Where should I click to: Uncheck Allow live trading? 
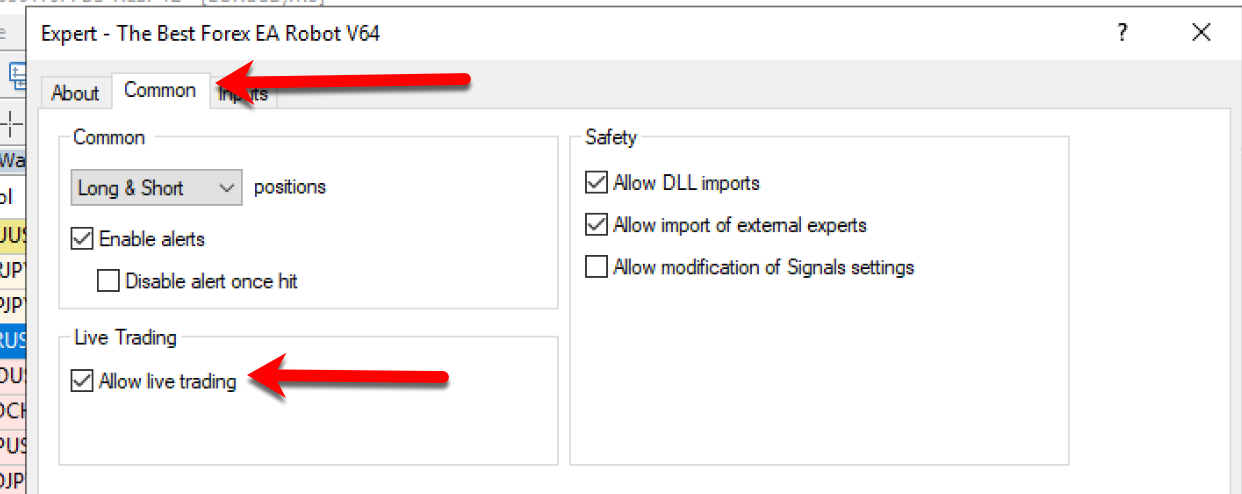click(82, 381)
